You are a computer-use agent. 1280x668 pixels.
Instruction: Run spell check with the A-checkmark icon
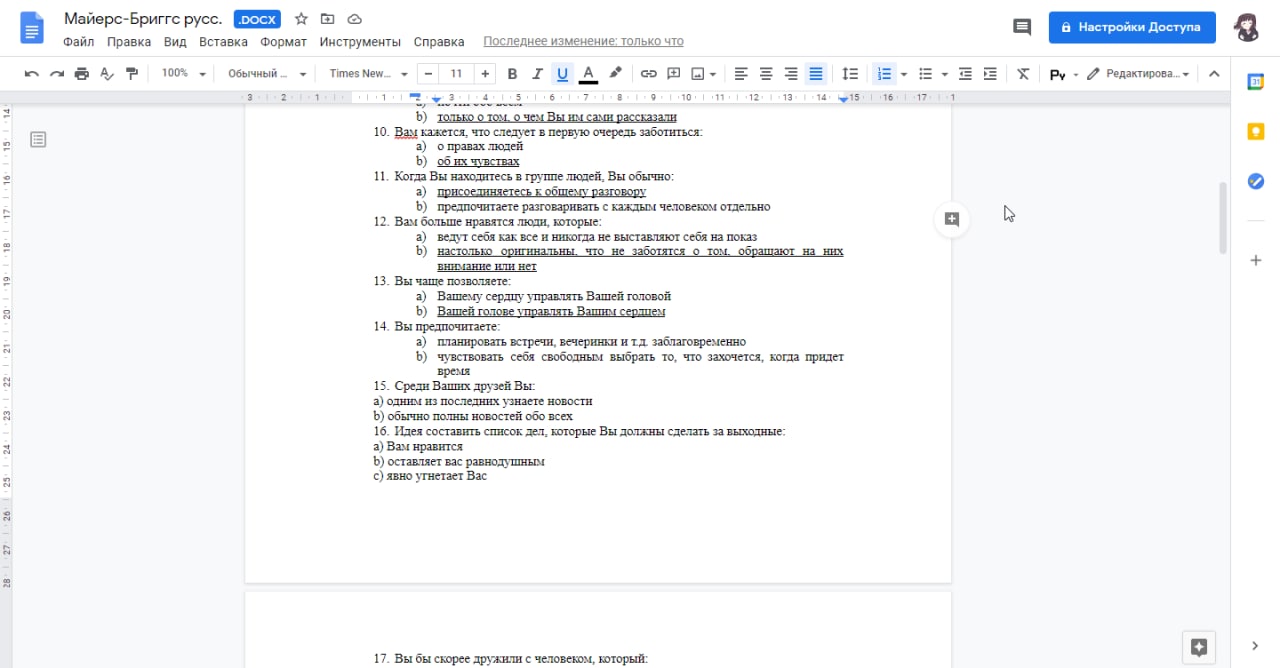pos(107,73)
